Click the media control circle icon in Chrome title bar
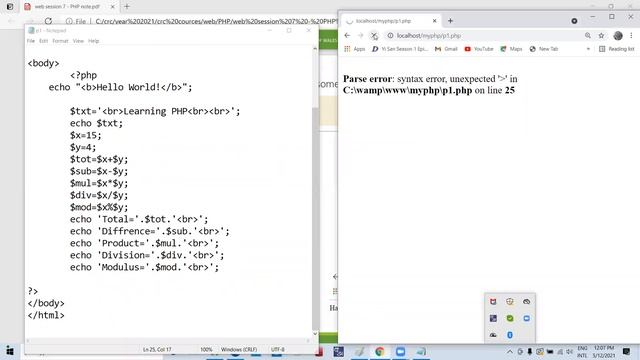The width and height of the screenshot is (640, 360). [574, 21]
